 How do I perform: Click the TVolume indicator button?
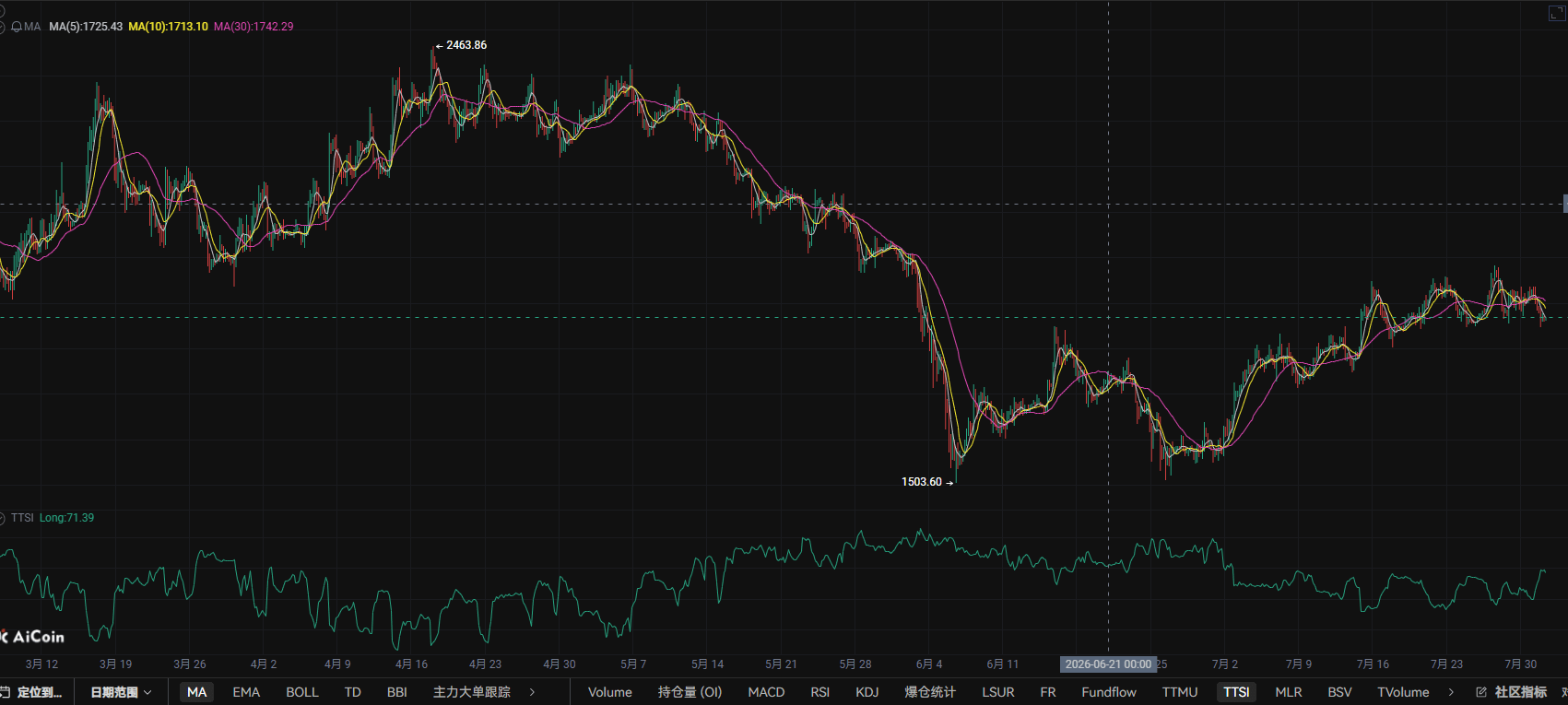pos(1403,692)
